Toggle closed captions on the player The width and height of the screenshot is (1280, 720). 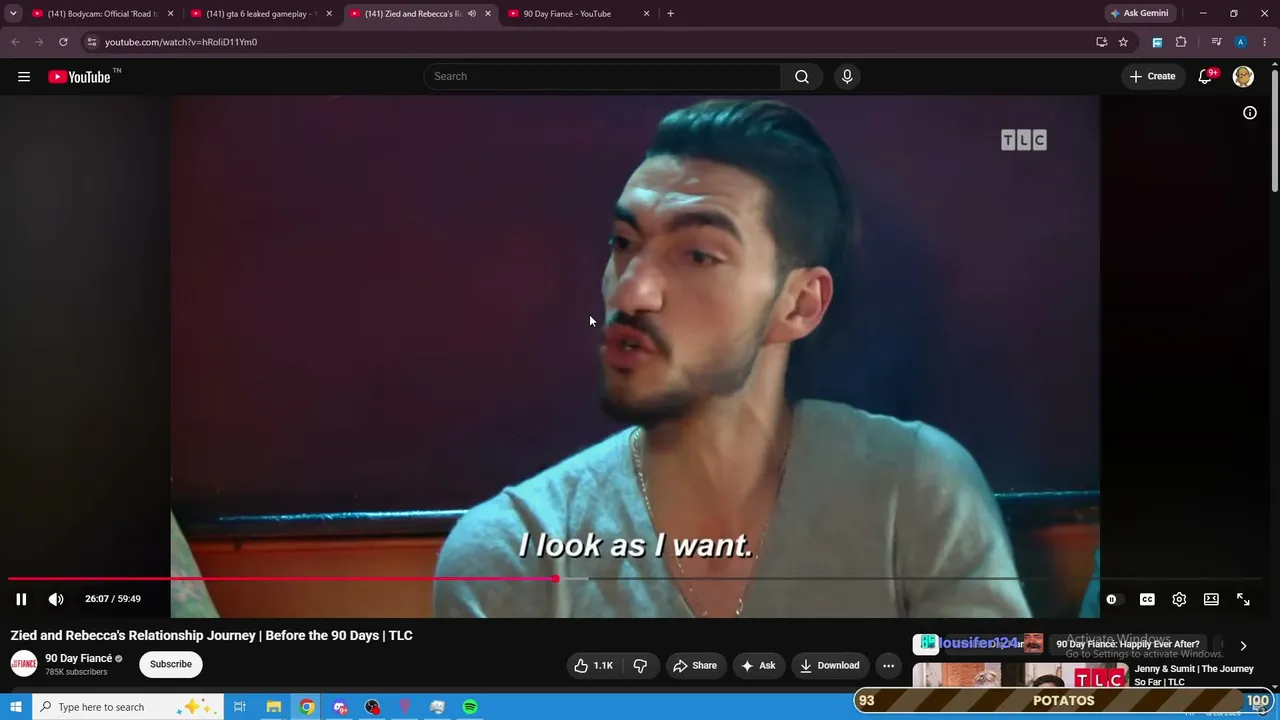click(1147, 599)
